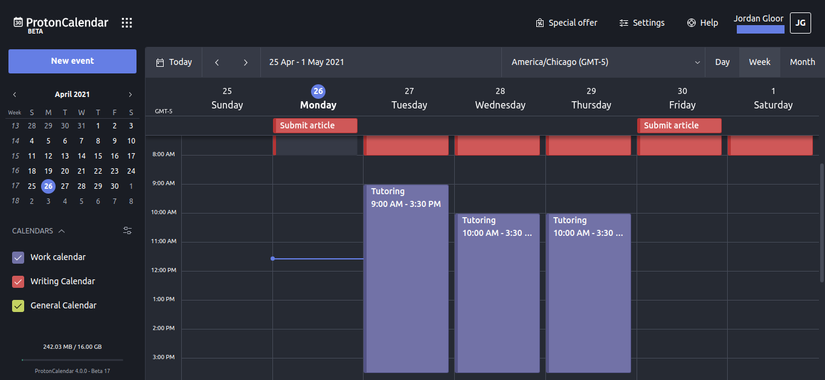Select April 1 in mini calendar
This screenshot has width=825, height=380.
[98, 126]
